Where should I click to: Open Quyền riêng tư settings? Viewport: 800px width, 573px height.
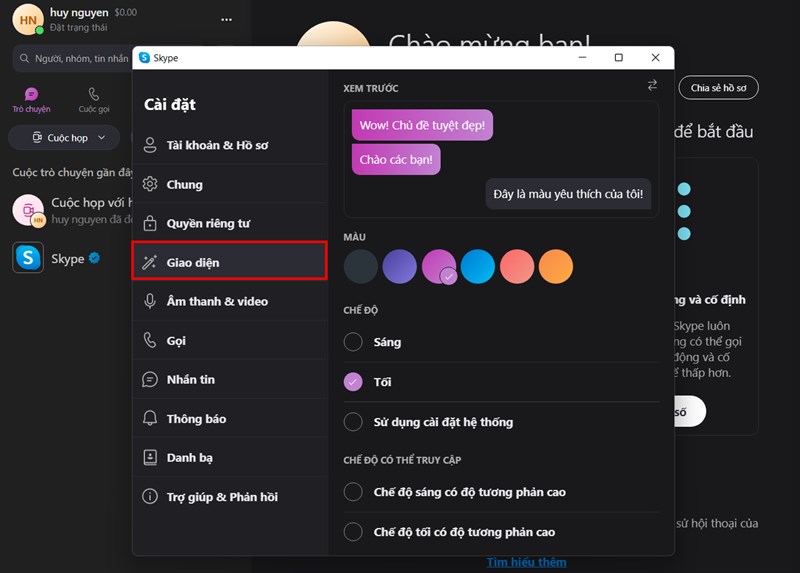tap(230, 223)
